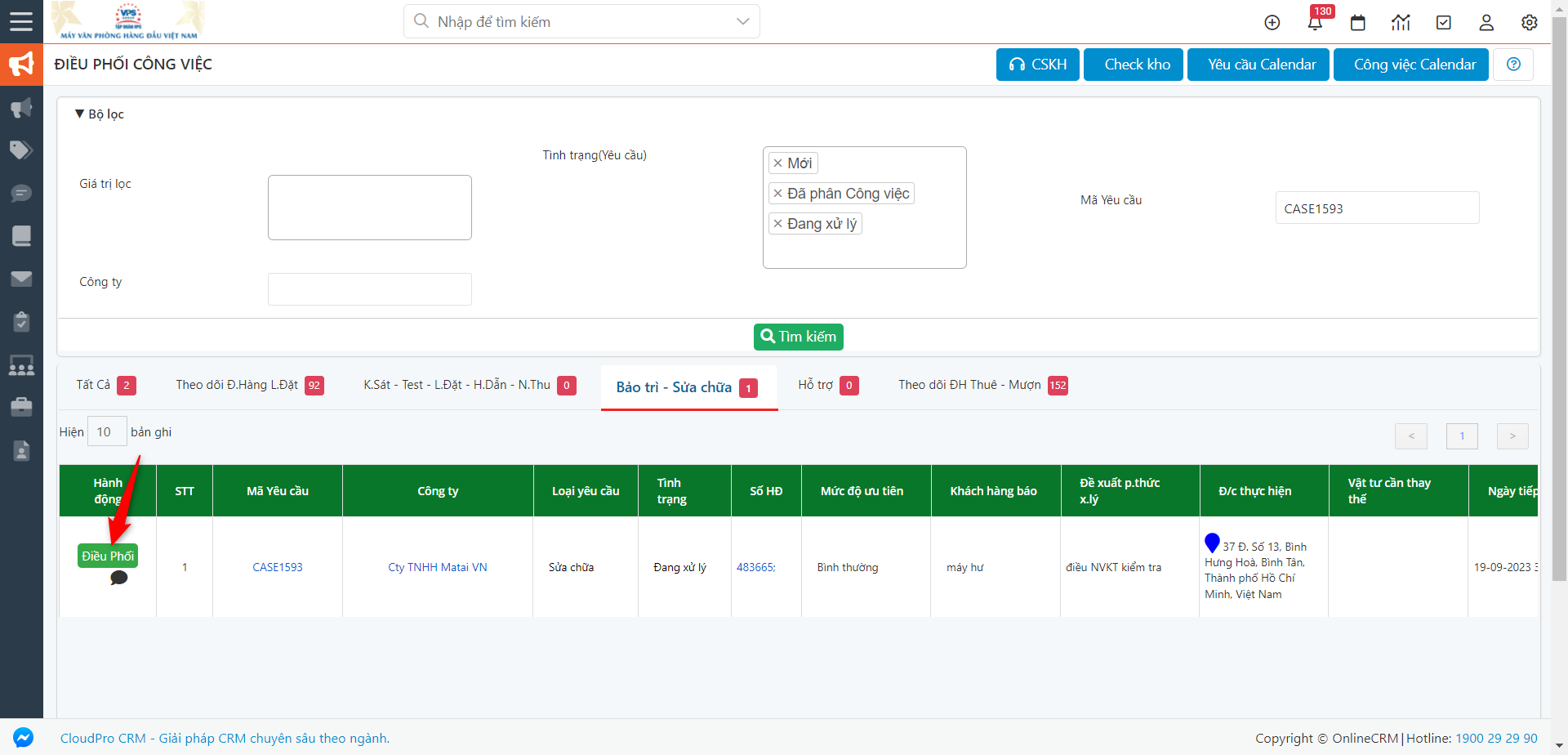Click the Check kho button

tap(1134, 65)
